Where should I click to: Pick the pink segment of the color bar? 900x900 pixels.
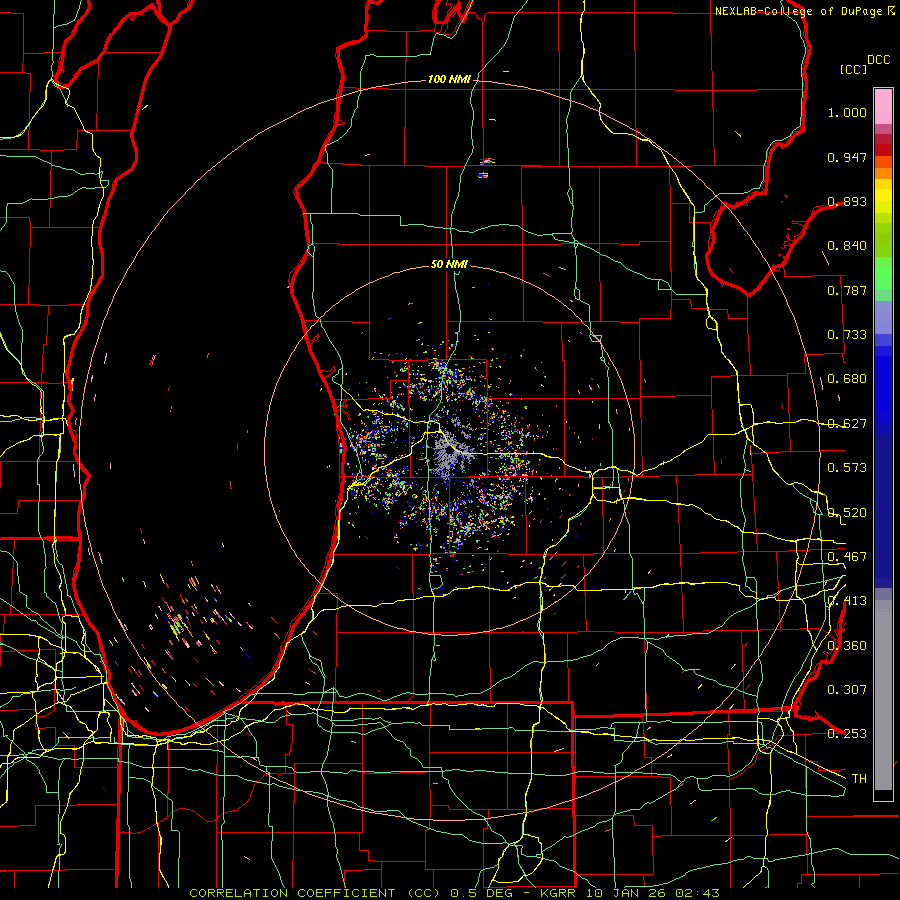click(883, 107)
